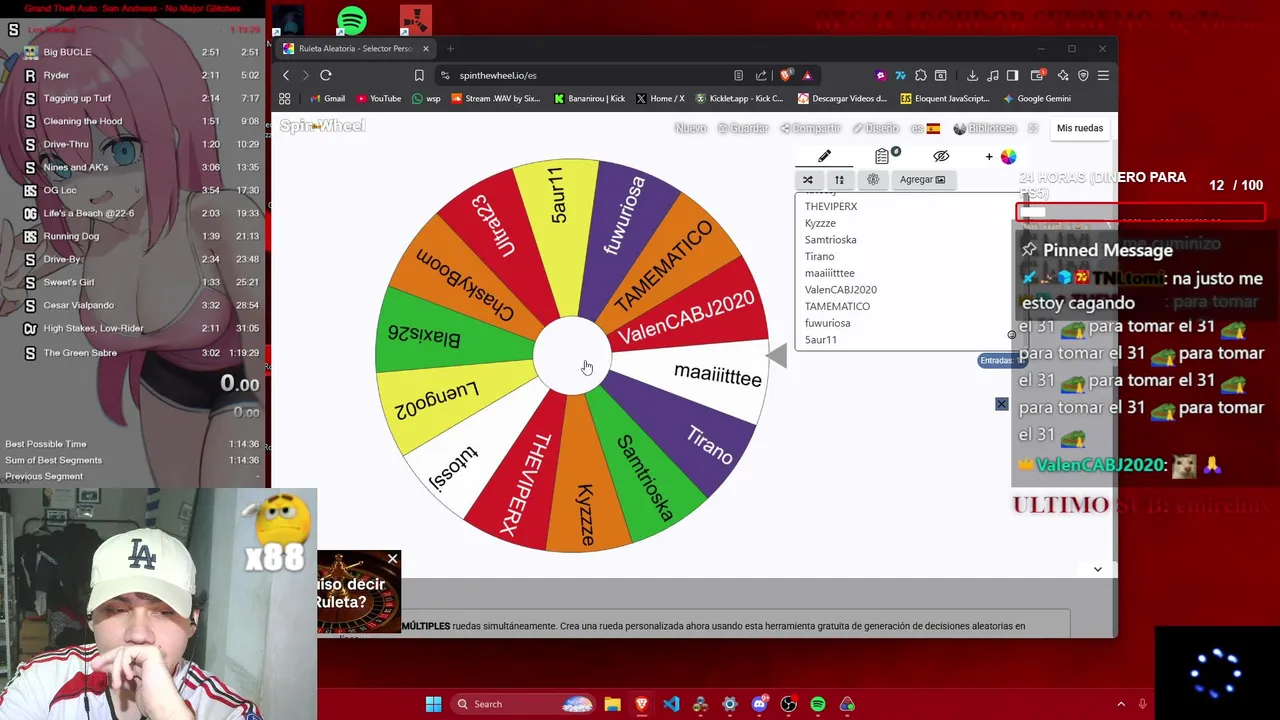The image size is (1280, 720).
Task: Open reader mode icon in address bar
Action: pos(738,75)
